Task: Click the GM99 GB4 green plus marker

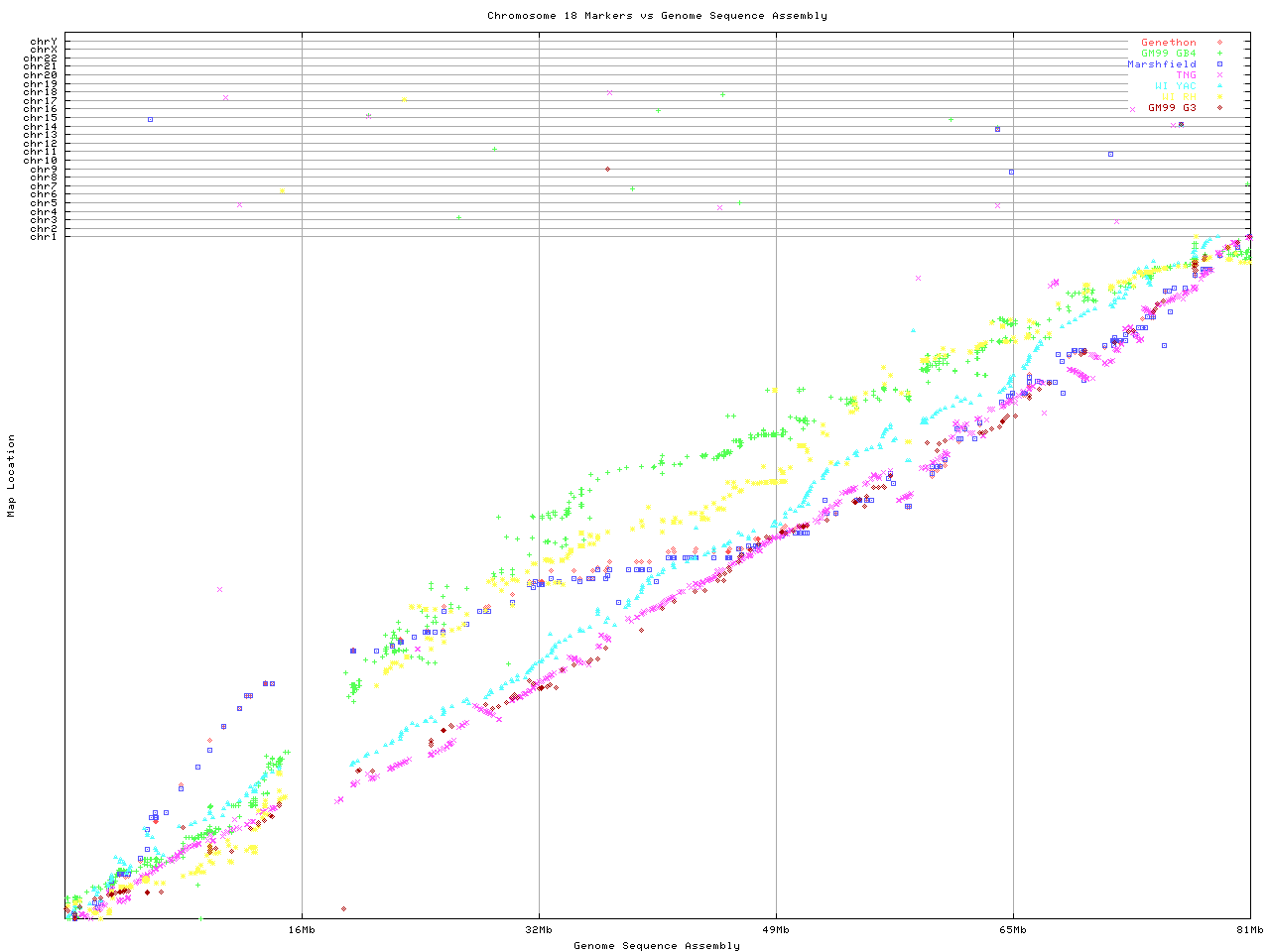Action: point(1219,54)
